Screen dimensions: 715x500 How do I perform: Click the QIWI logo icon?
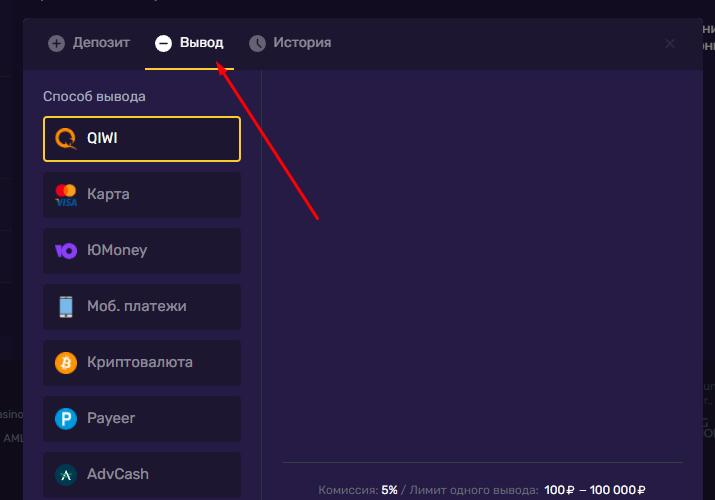pos(66,139)
